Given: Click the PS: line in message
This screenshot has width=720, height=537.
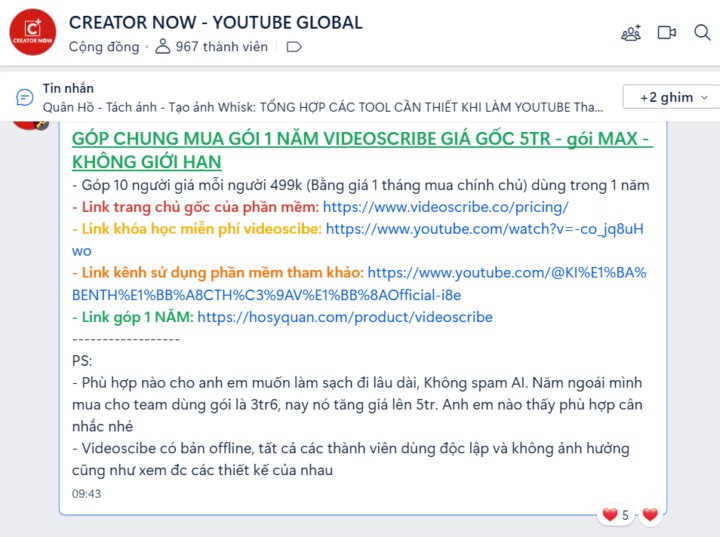Looking at the screenshot, I should pyautogui.click(x=82, y=361).
